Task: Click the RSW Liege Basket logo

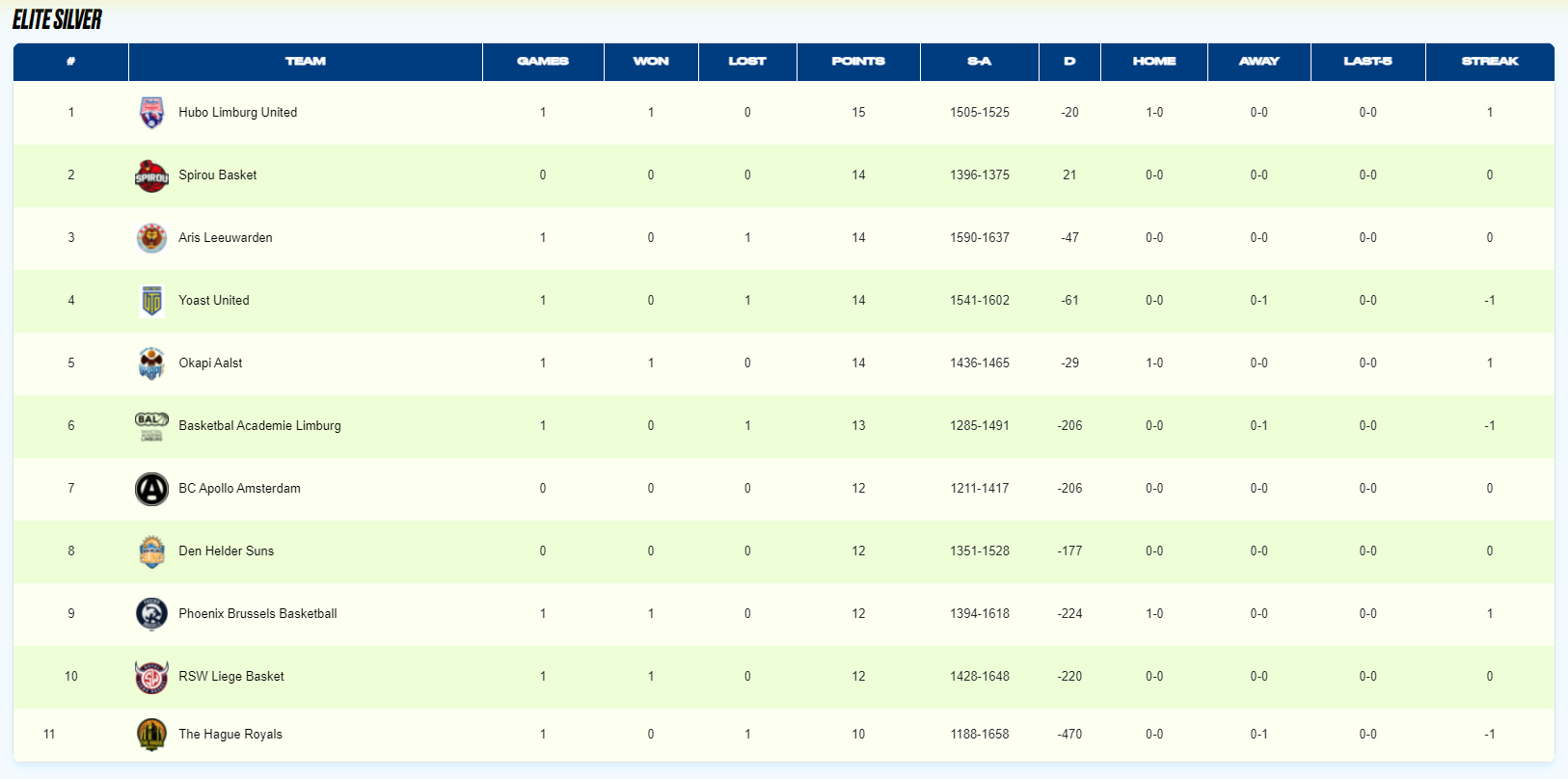Action: click(151, 677)
